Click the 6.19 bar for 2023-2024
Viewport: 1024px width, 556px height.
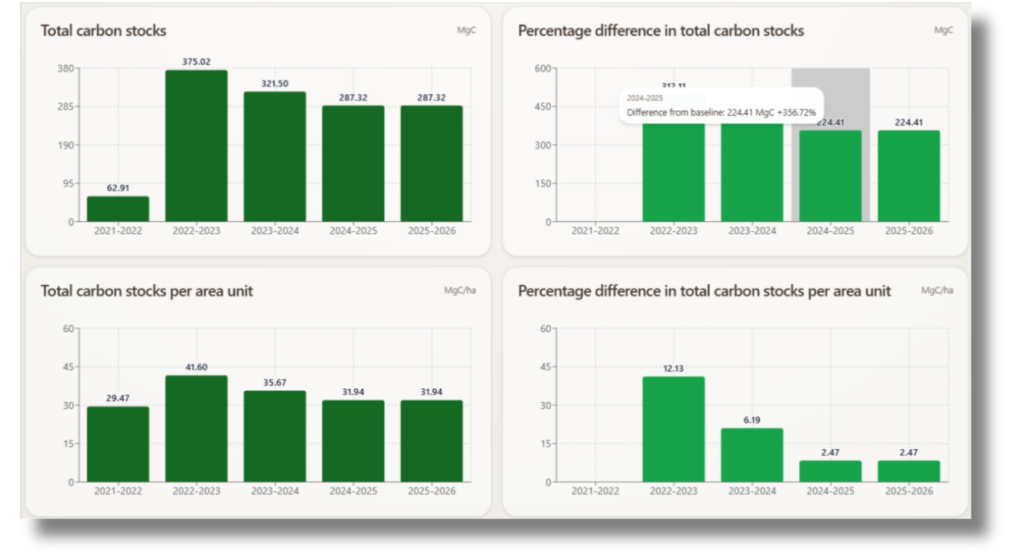tap(752, 455)
